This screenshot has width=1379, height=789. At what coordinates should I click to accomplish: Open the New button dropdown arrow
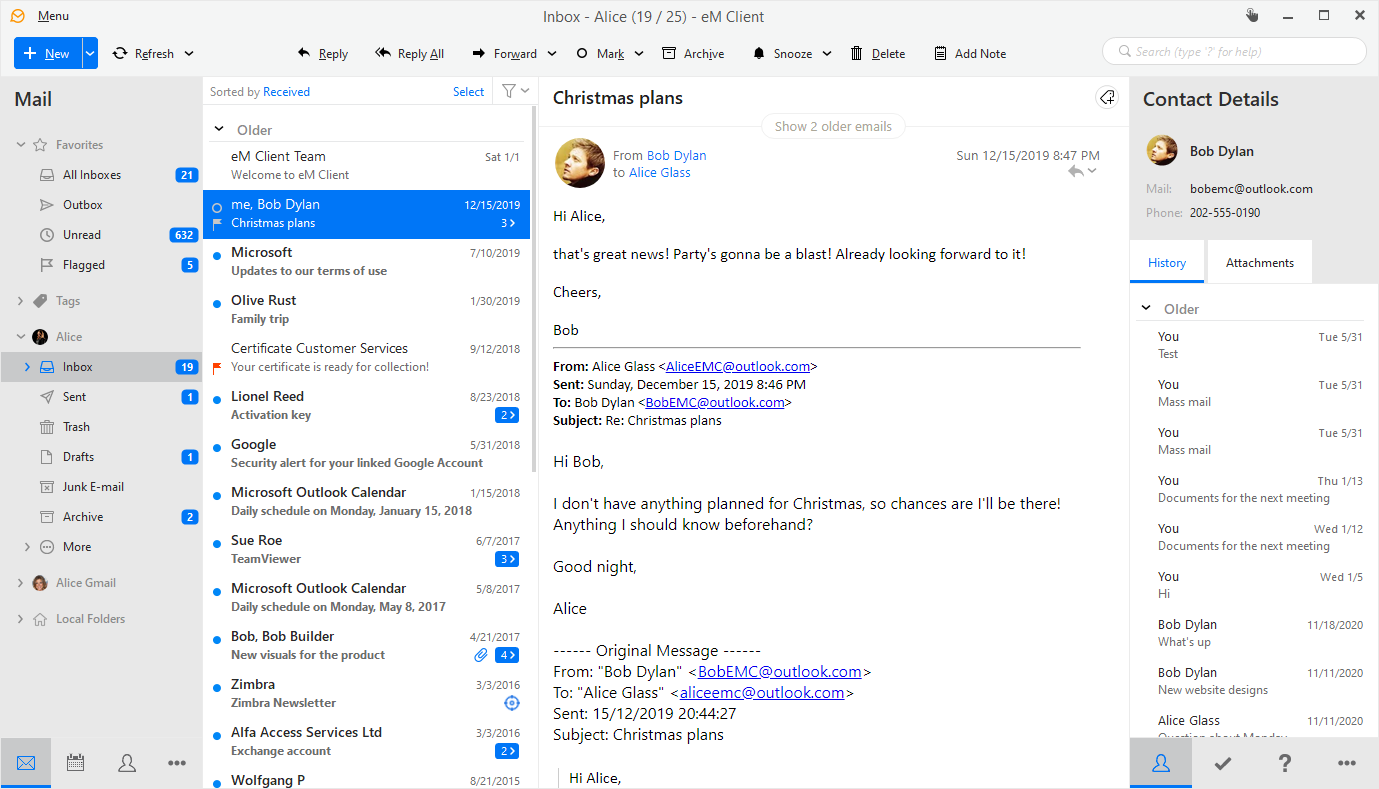pyautogui.click(x=90, y=54)
